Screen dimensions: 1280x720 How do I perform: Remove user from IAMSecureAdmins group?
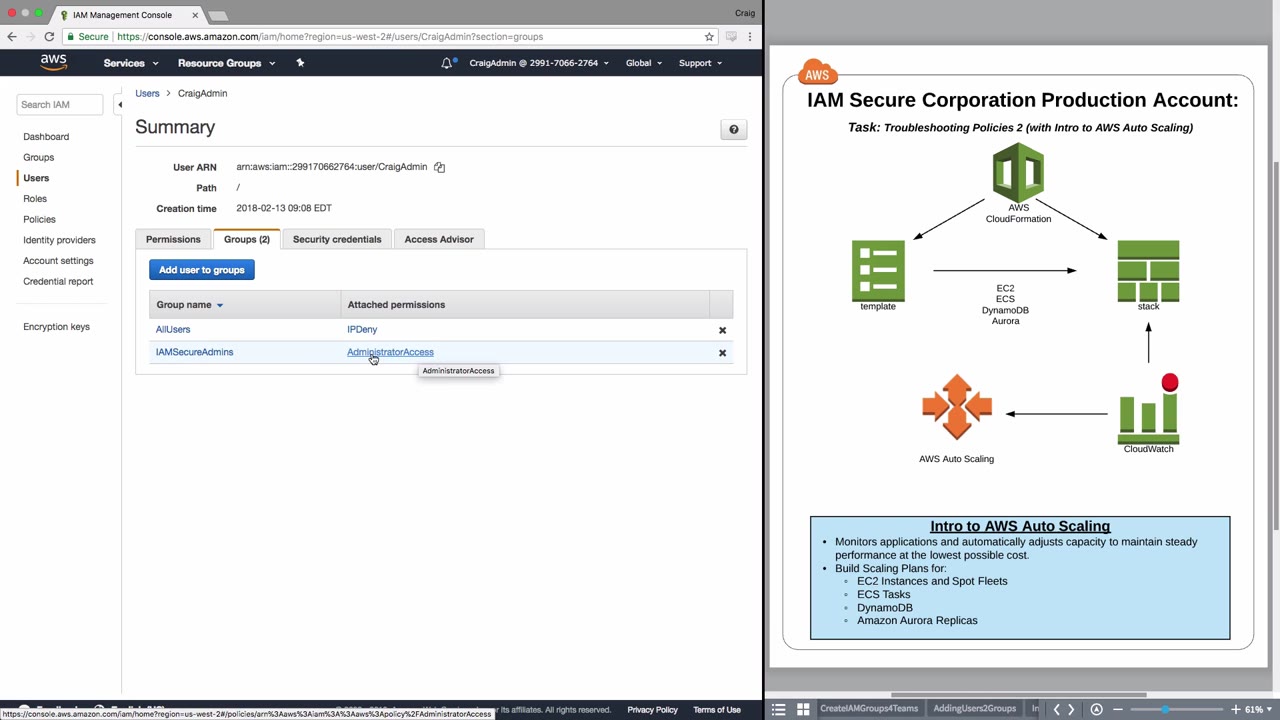[722, 353]
